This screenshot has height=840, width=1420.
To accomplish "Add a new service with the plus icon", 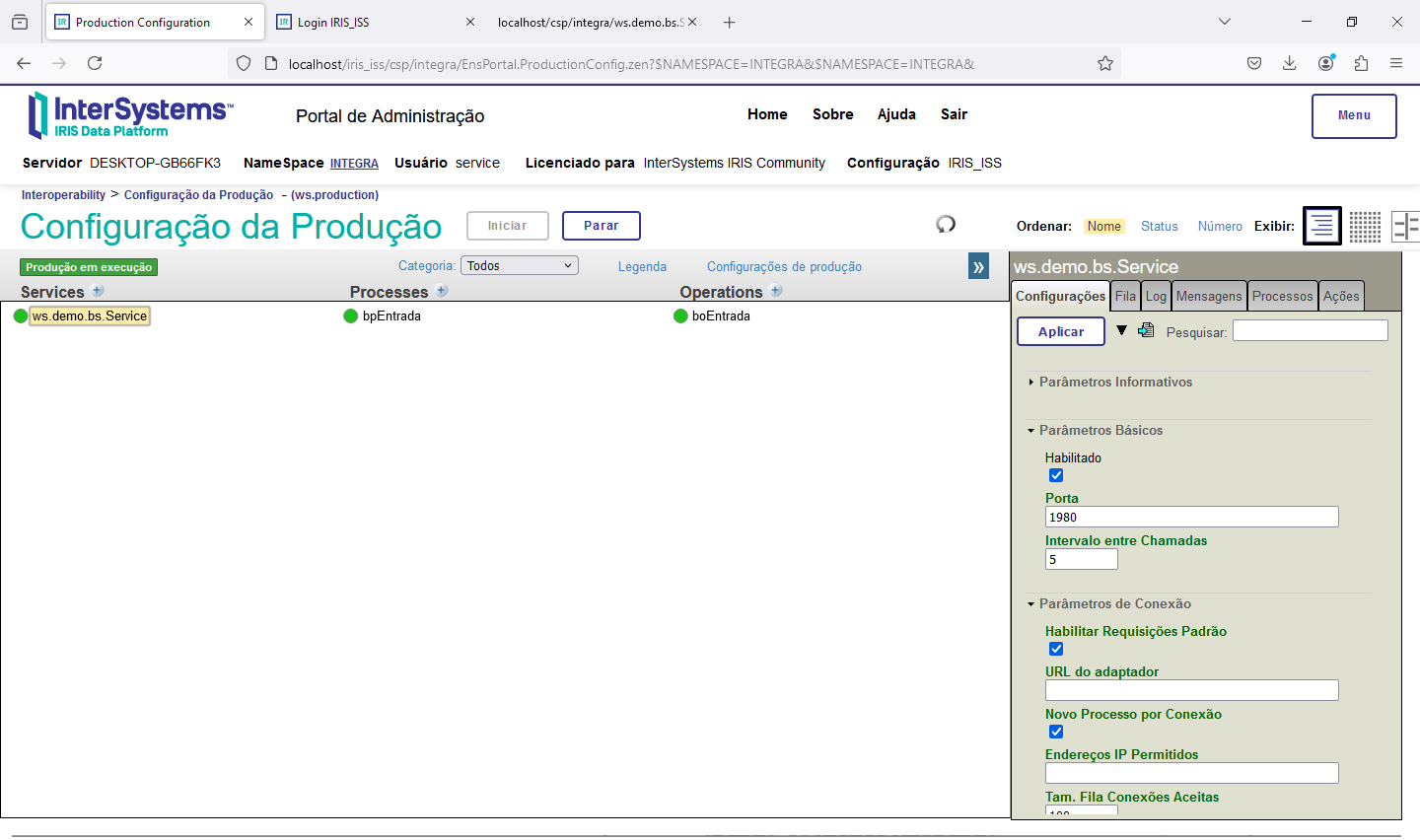I will tap(98, 291).
